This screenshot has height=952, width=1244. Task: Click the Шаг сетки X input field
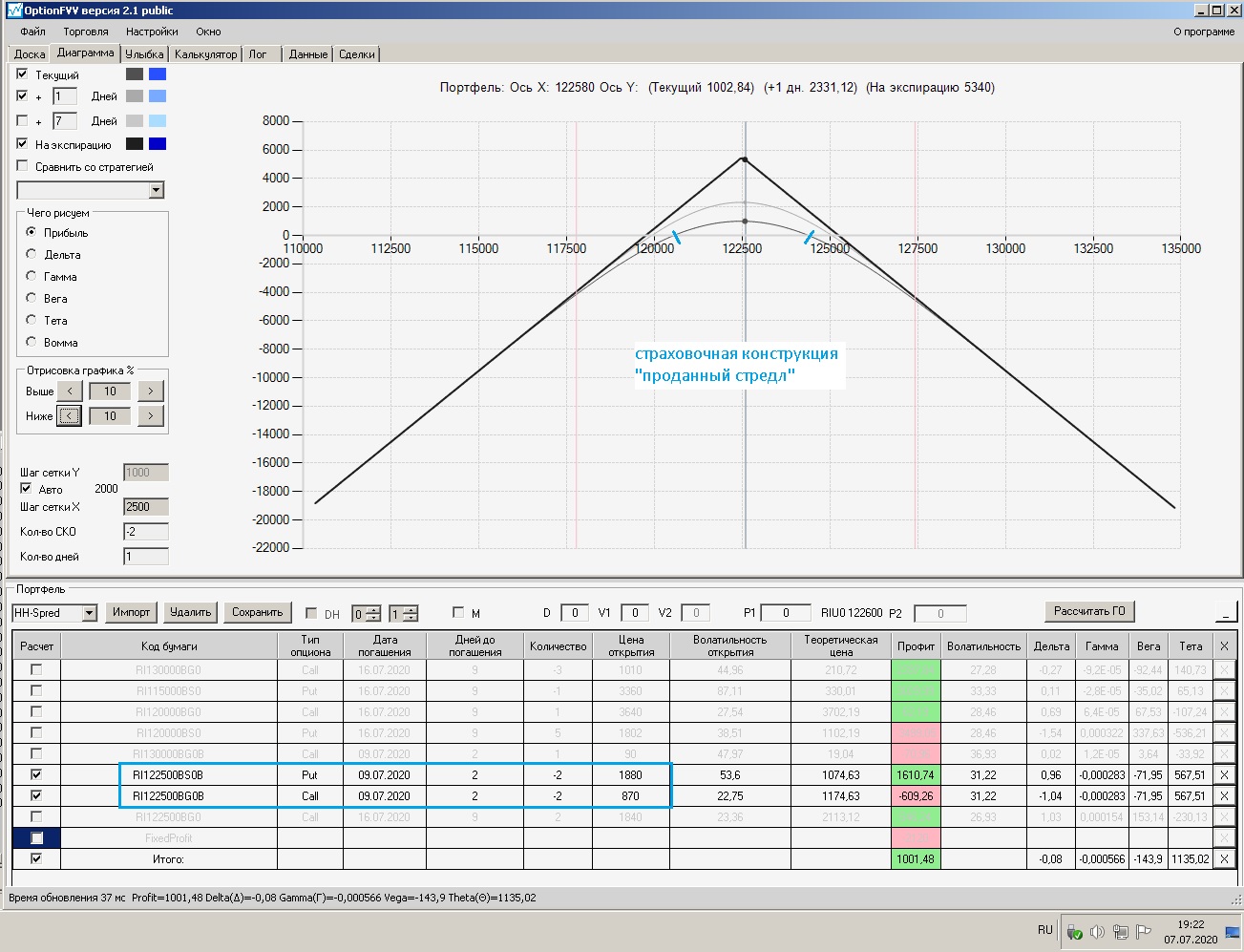click(x=146, y=507)
